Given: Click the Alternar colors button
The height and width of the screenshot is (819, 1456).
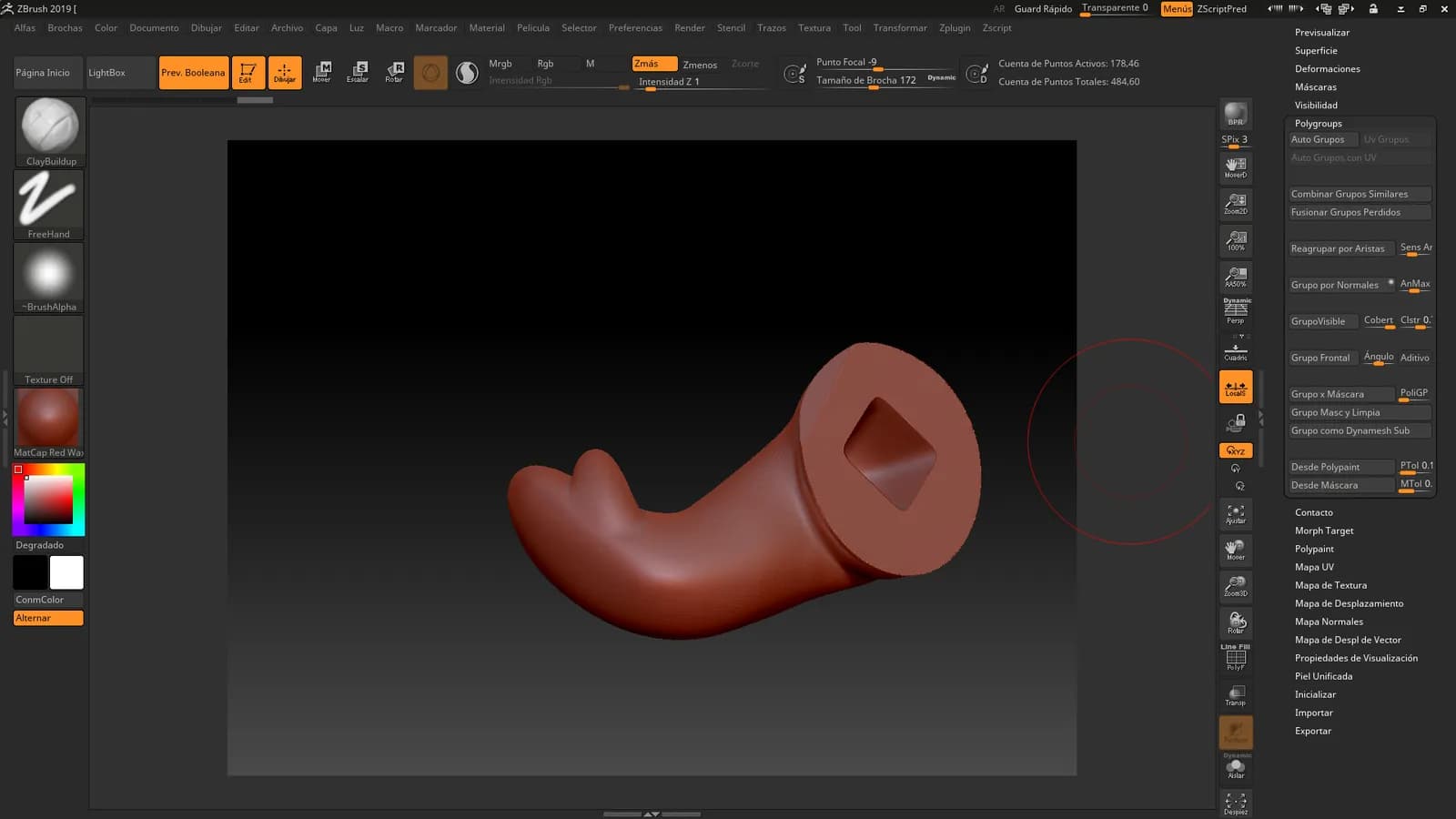Looking at the screenshot, I should (48, 618).
